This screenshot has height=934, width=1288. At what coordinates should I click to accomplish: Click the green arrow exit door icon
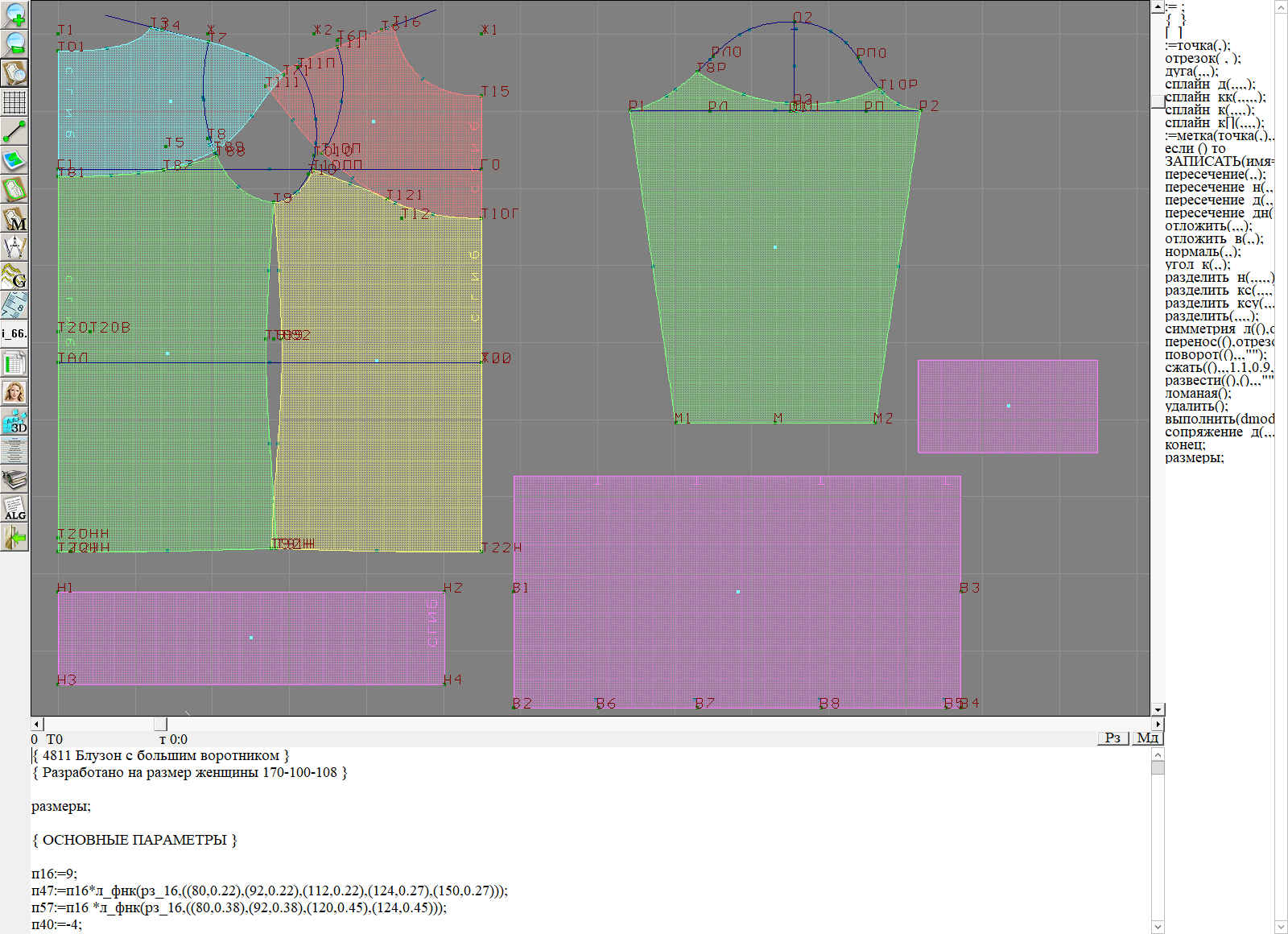click(14, 537)
